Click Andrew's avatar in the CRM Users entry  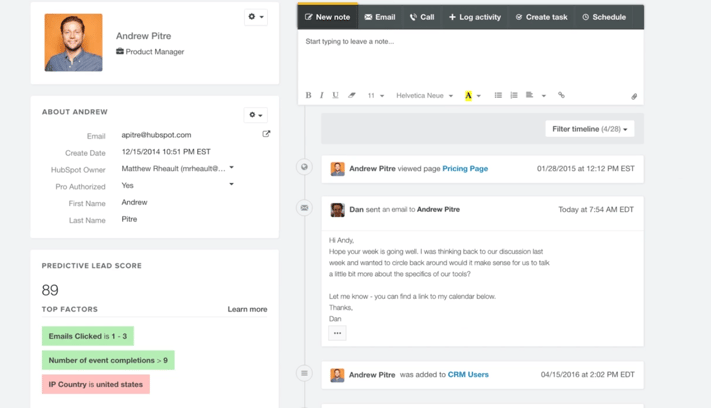click(337, 375)
